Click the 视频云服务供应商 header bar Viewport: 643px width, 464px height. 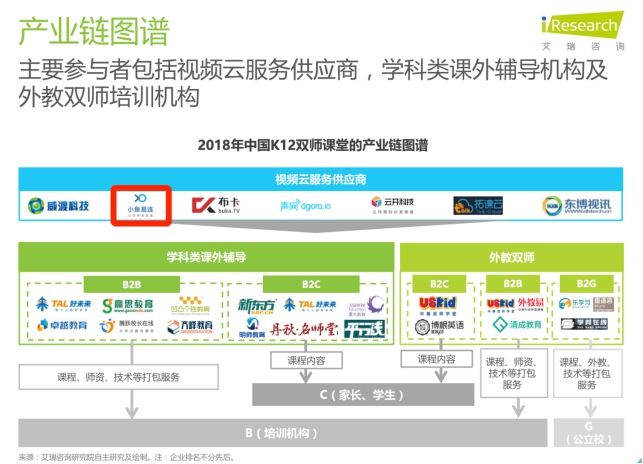click(321, 179)
